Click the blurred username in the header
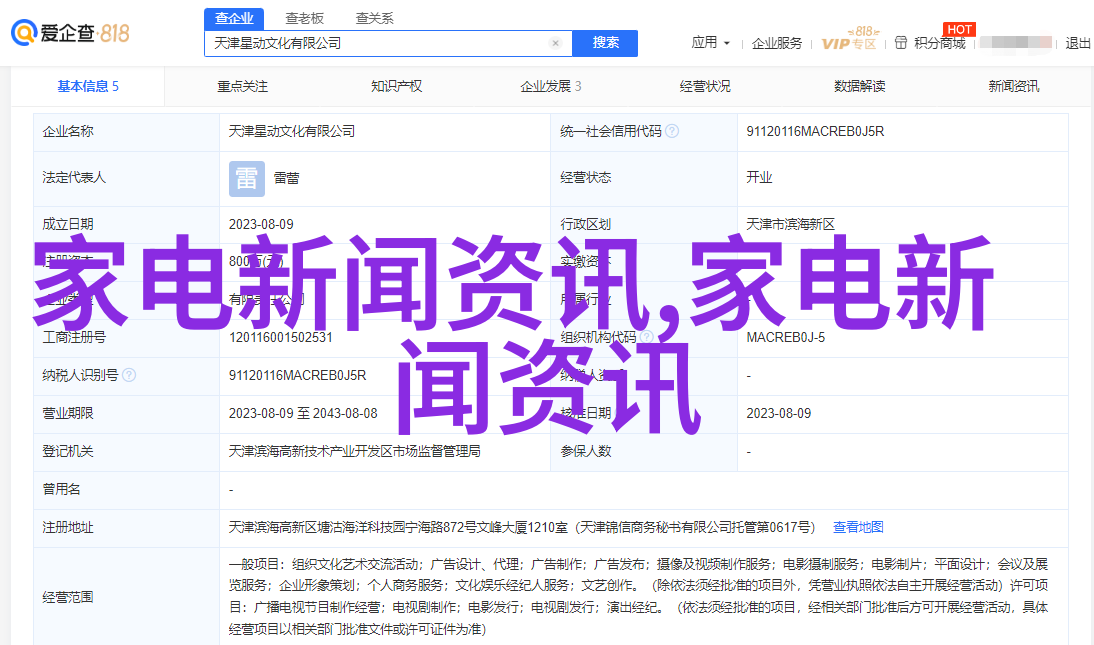This screenshot has width=1094, height=645. [x=1015, y=43]
